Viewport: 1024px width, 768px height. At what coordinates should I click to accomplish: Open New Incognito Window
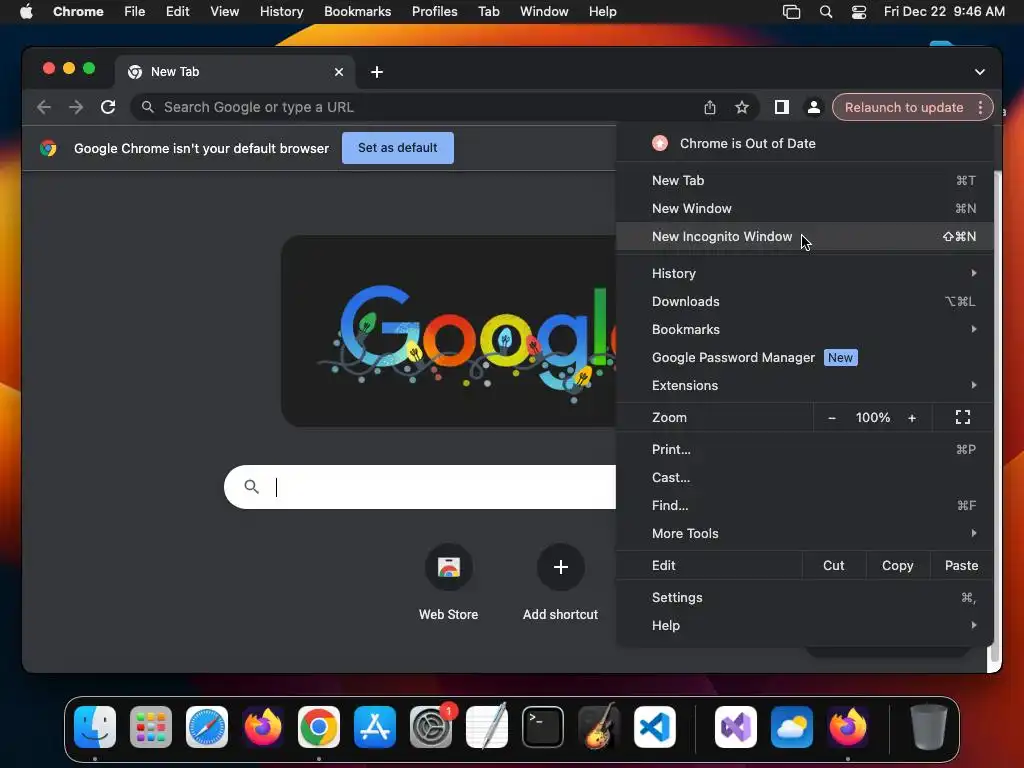[805, 236]
